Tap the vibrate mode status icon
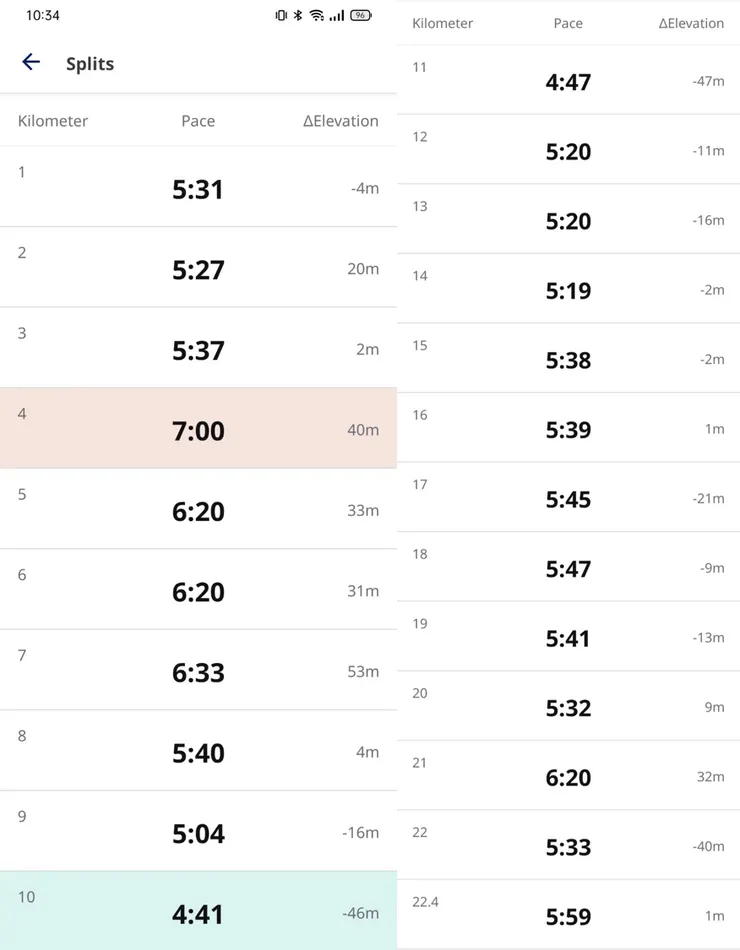Screen dimensions: 740x950 point(281,16)
